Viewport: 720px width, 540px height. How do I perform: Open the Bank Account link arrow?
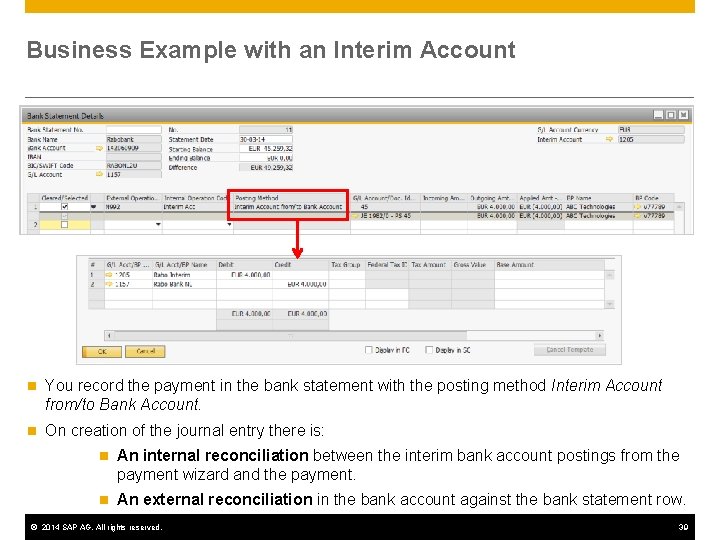point(99,148)
